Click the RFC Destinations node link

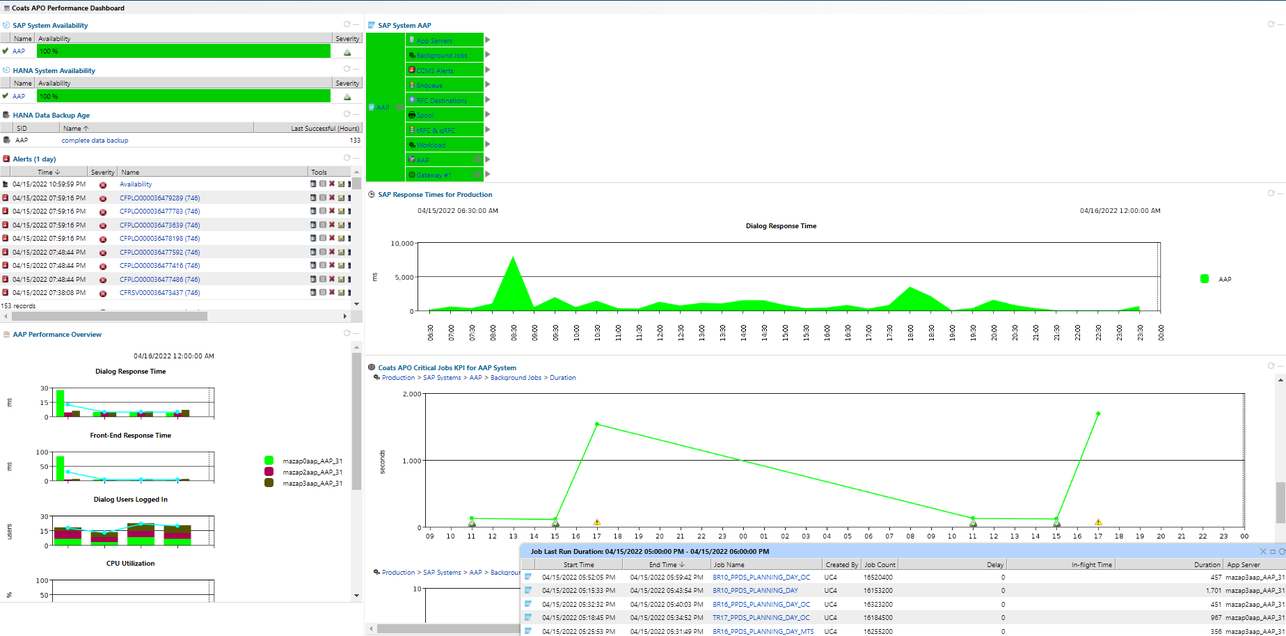point(442,100)
